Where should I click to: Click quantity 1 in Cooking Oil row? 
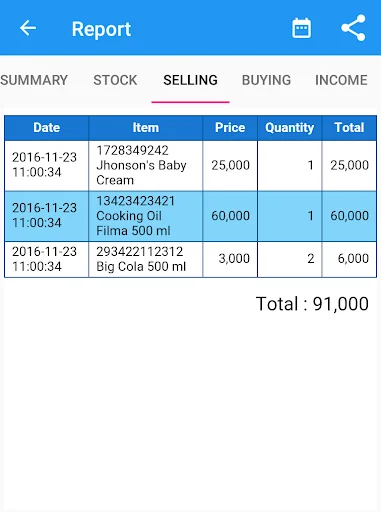click(290, 216)
